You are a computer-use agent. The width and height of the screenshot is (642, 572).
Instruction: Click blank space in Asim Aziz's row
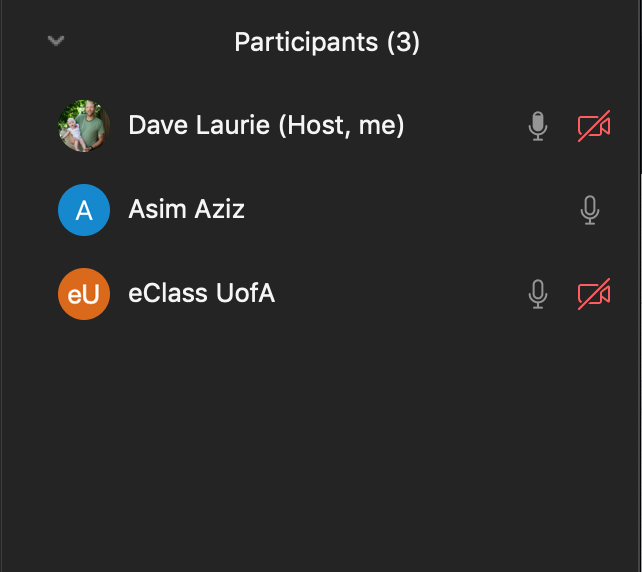(x=409, y=210)
